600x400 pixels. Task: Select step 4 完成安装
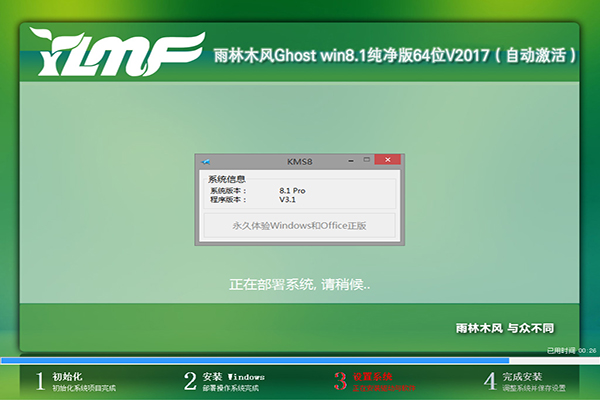pos(525,381)
